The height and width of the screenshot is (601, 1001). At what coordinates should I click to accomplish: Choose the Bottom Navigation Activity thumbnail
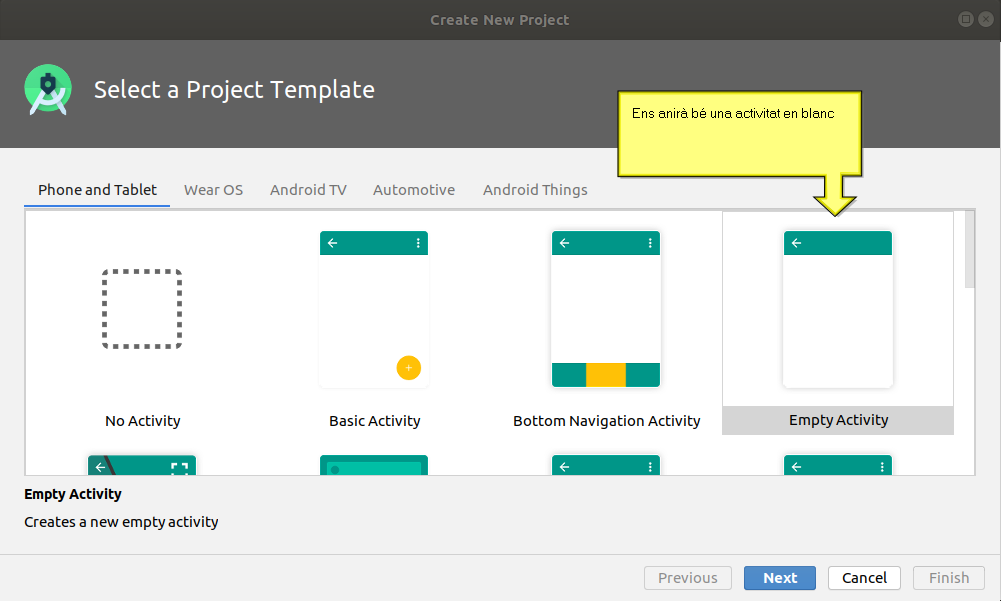click(606, 309)
